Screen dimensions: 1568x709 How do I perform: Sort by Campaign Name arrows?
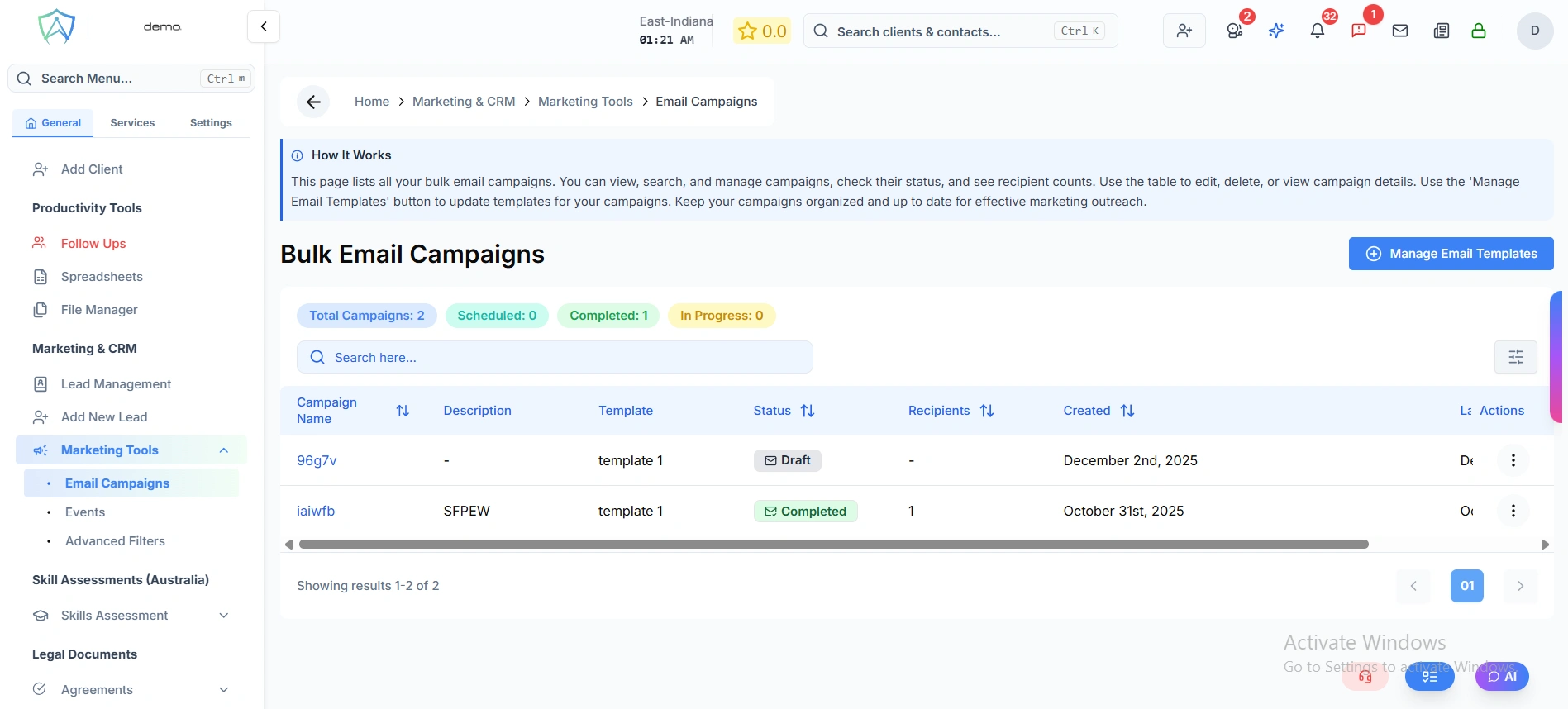tap(403, 411)
